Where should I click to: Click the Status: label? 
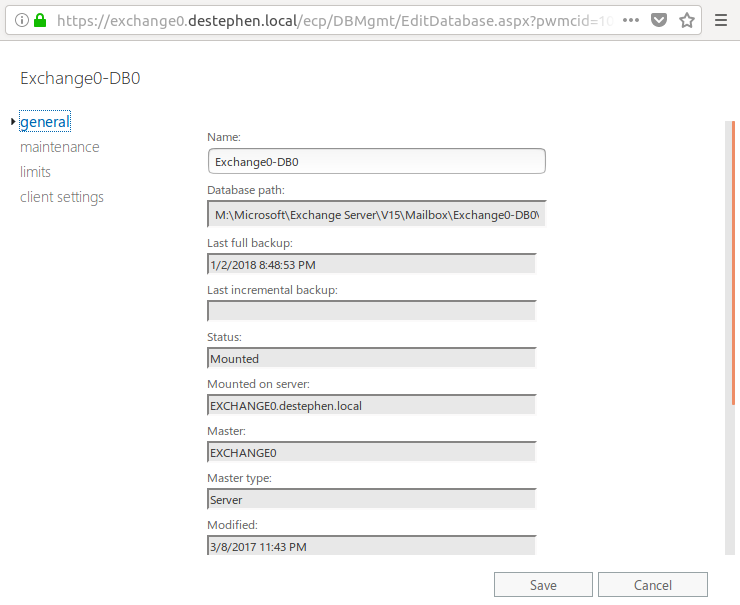click(x=224, y=337)
